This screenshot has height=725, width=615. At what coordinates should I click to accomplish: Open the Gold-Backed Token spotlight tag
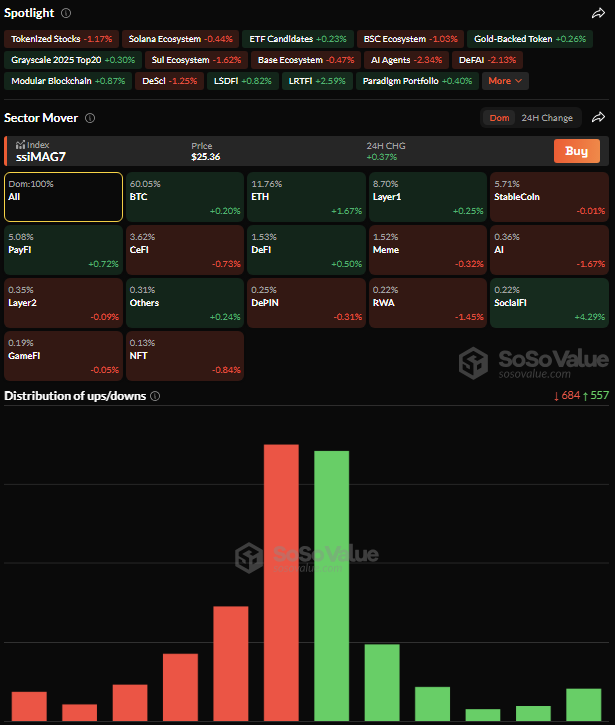(x=530, y=39)
